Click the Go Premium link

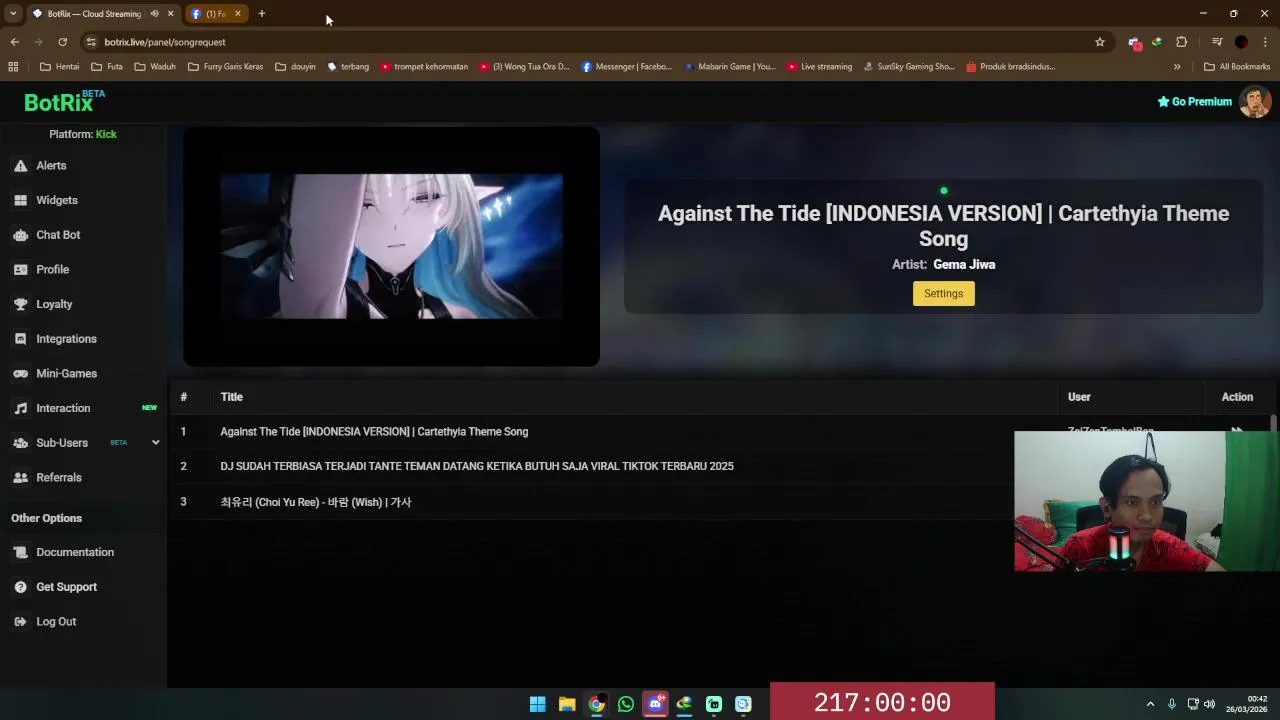point(1195,101)
